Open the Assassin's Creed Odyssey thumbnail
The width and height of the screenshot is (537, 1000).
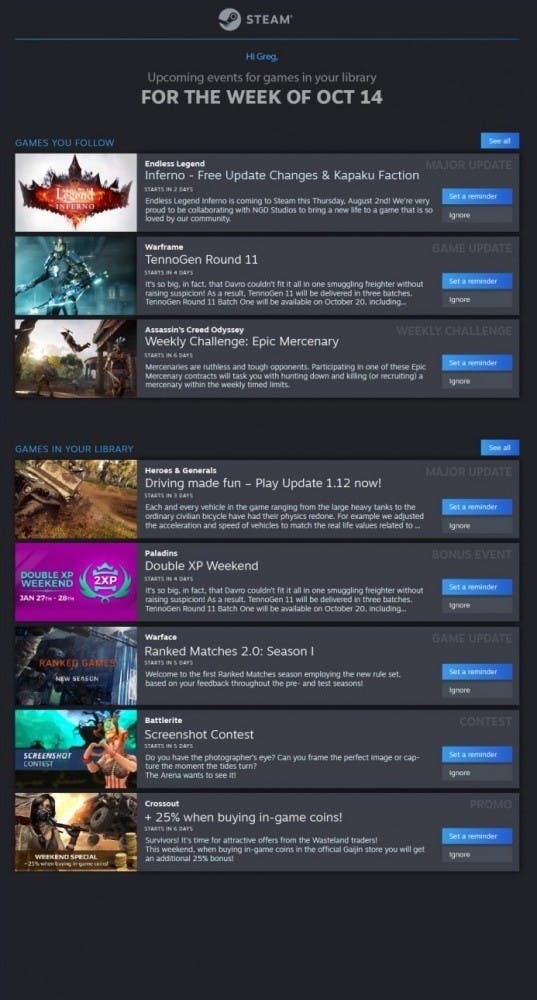click(x=76, y=358)
